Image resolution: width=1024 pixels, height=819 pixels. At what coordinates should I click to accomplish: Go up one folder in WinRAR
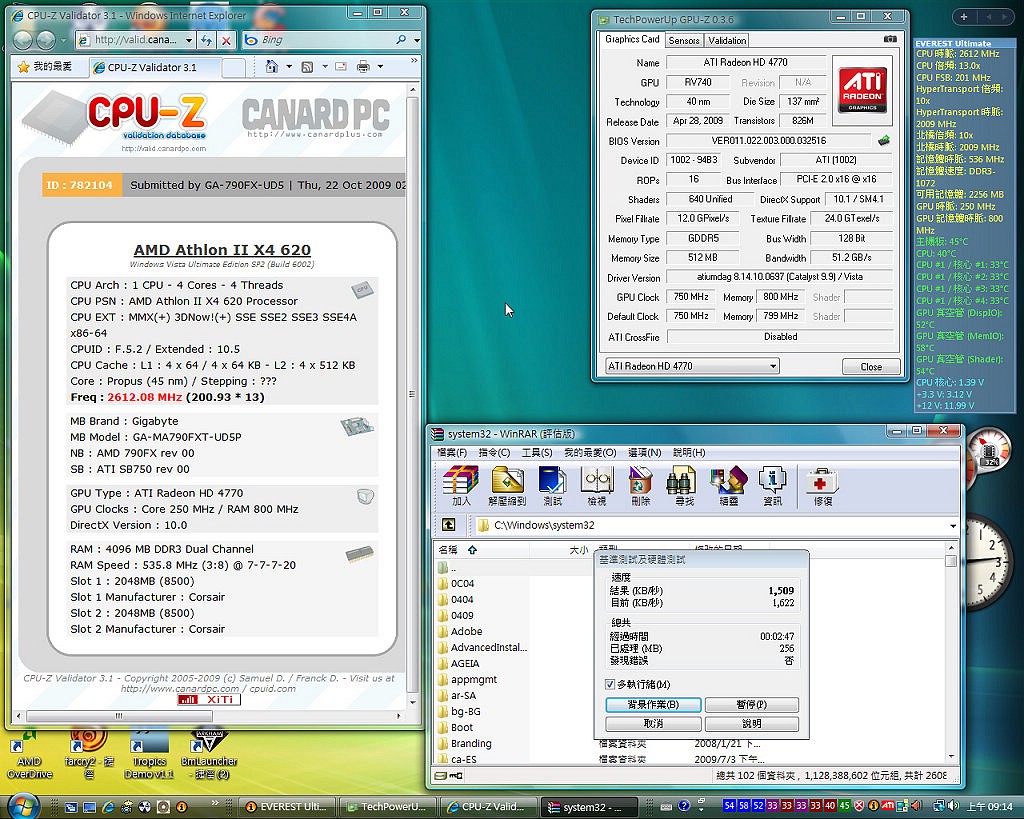click(449, 525)
